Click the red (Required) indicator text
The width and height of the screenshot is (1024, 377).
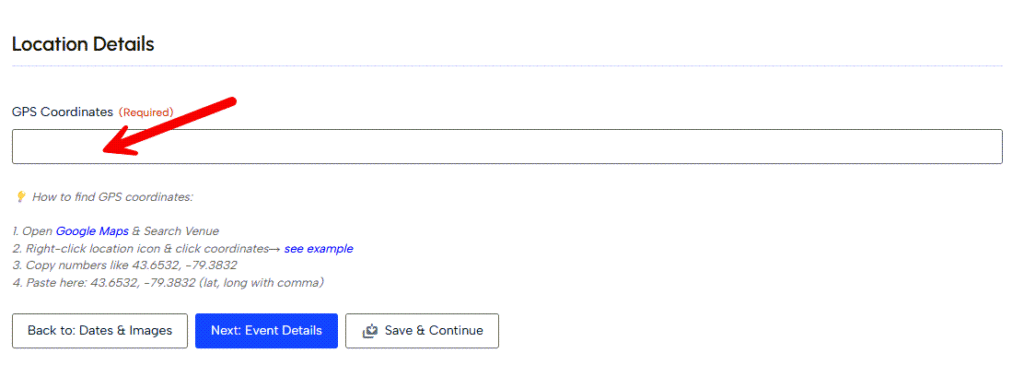(146, 112)
